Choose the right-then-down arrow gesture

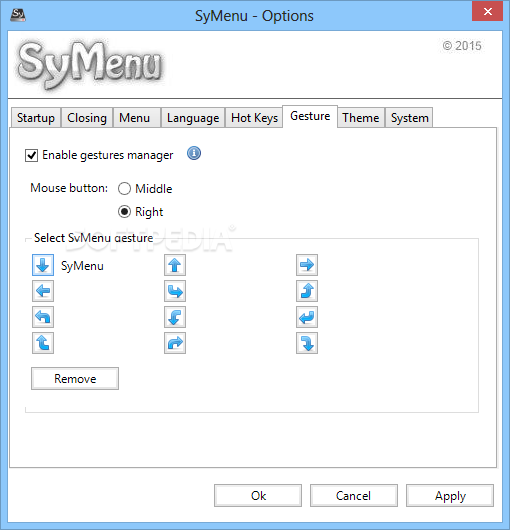point(307,343)
